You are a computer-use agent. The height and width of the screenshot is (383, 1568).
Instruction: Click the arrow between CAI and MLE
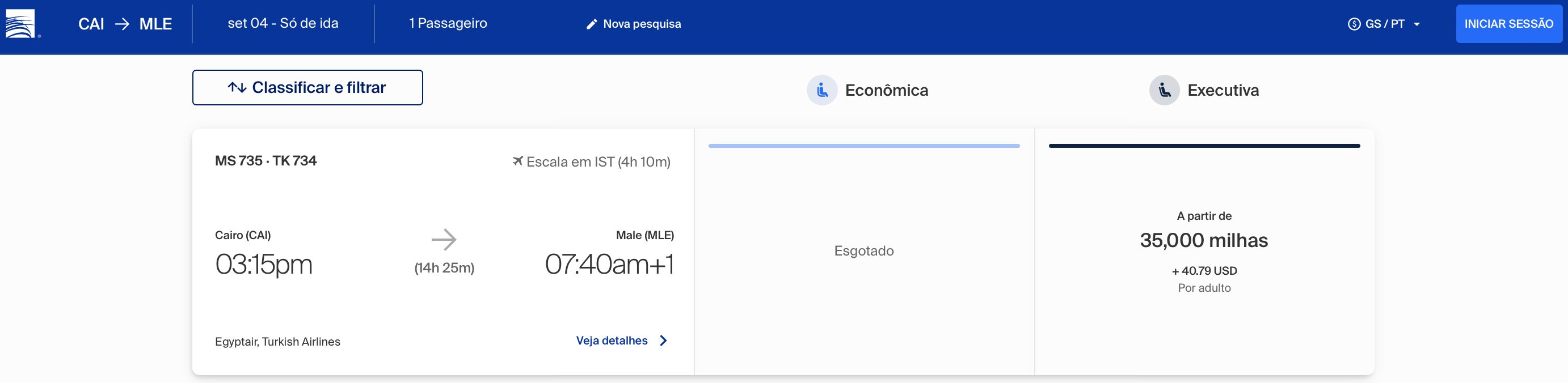click(x=123, y=24)
